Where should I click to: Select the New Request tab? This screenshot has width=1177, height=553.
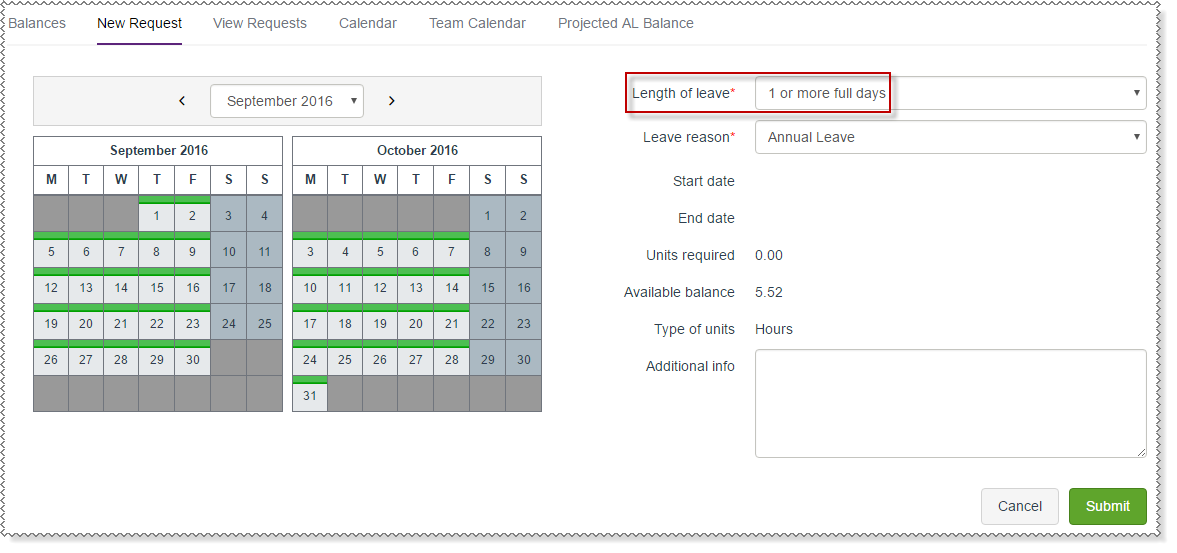(x=139, y=23)
